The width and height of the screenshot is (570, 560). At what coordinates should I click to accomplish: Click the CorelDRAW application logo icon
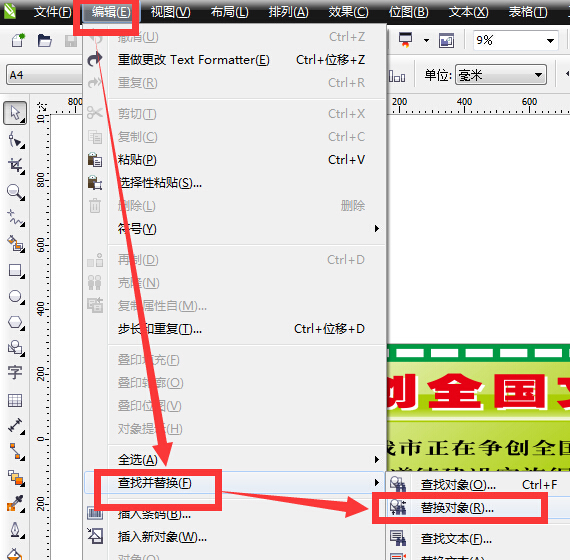click(10, 11)
